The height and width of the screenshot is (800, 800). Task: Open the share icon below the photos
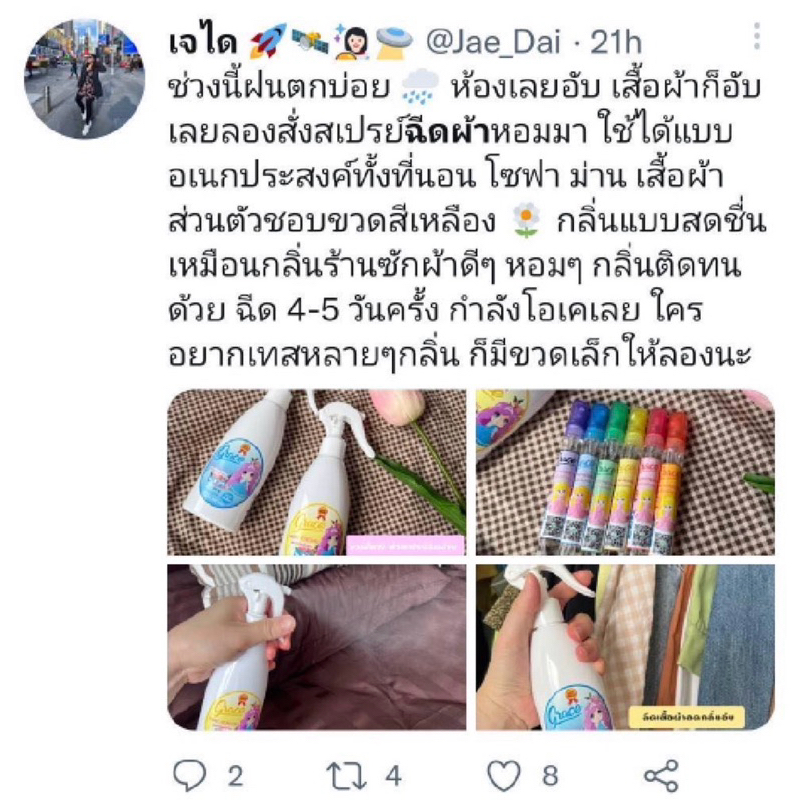pyautogui.click(x=661, y=776)
